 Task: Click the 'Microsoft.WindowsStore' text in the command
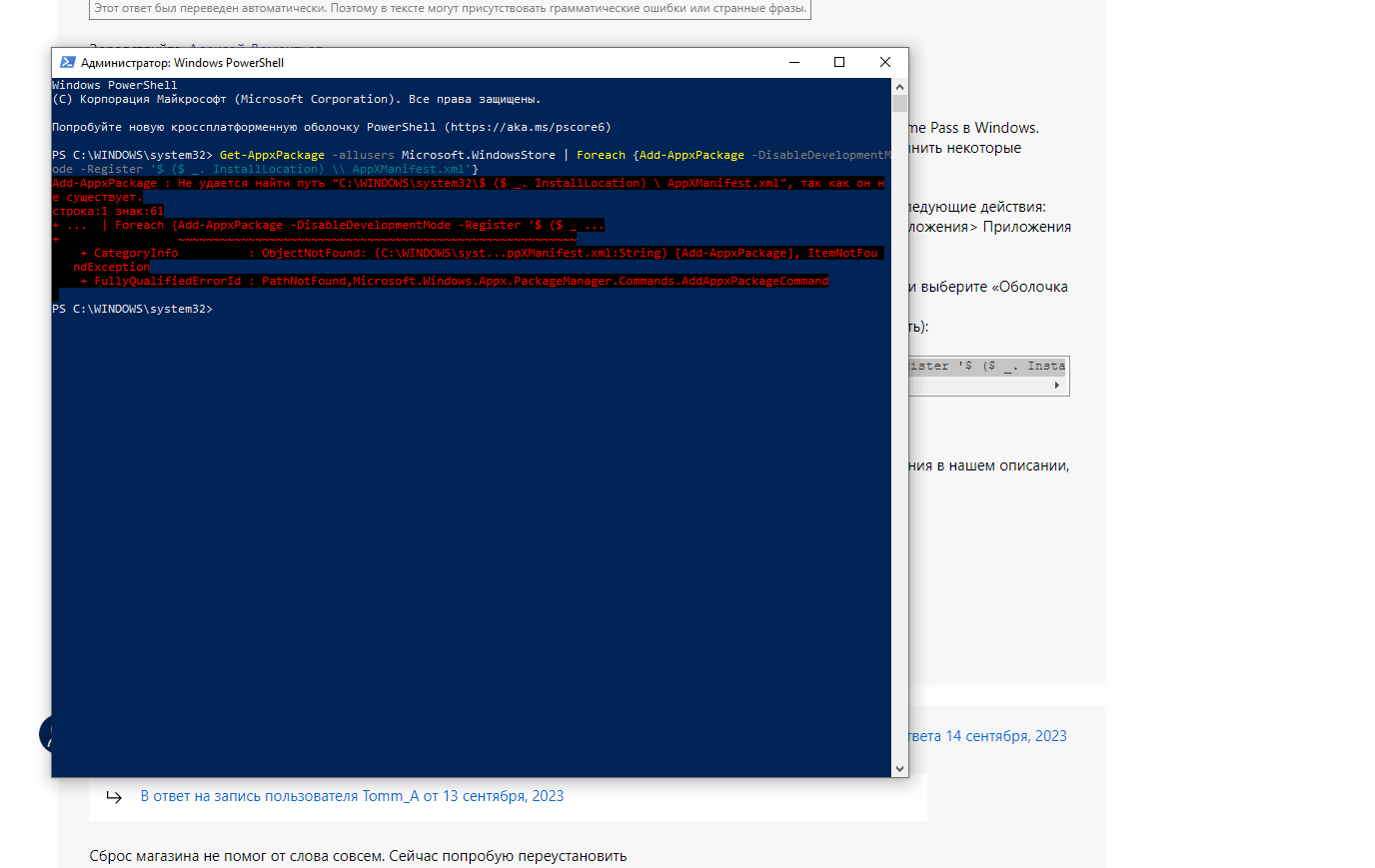click(x=479, y=155)
